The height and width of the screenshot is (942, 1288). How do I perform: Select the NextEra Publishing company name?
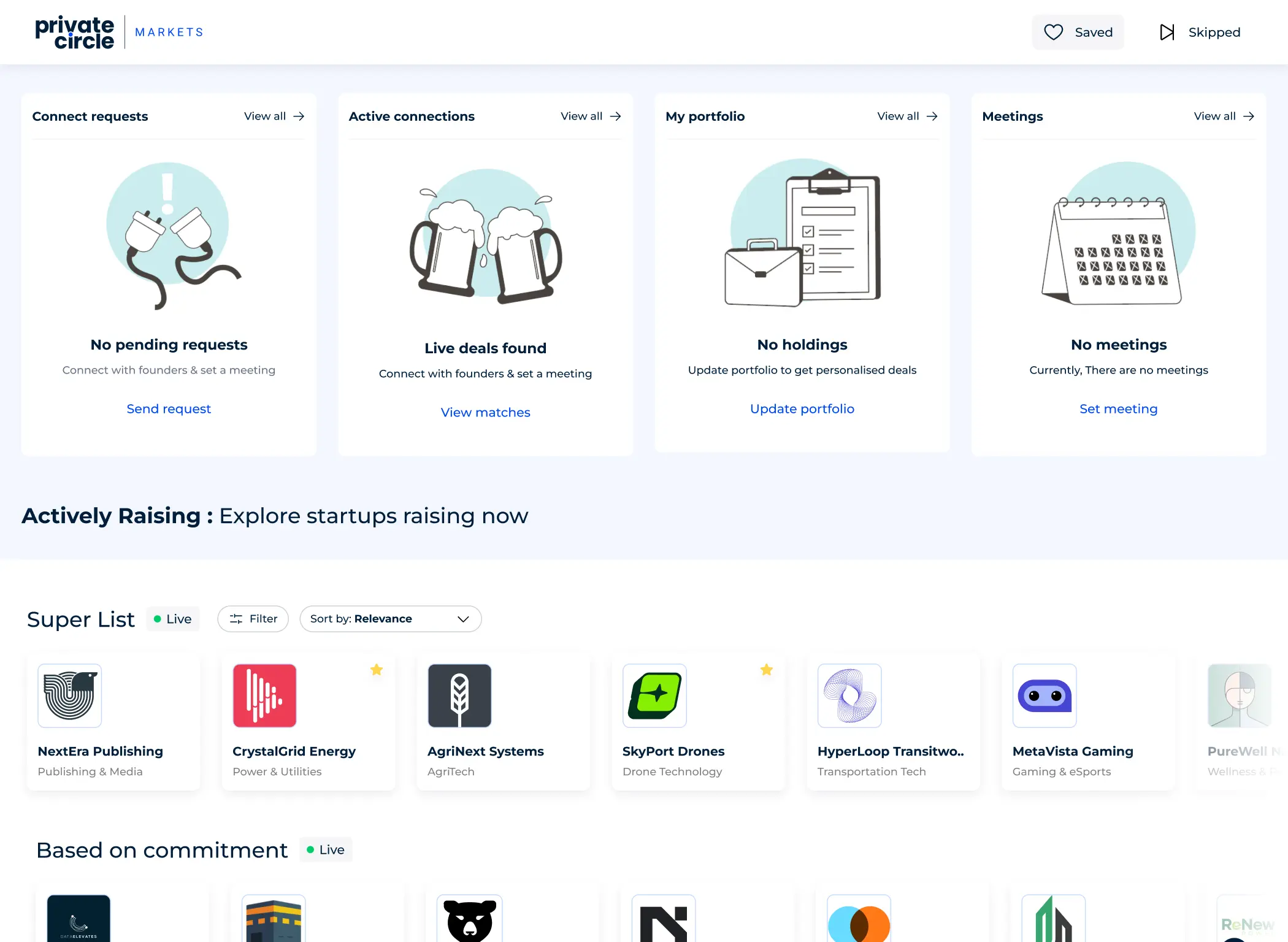101,751
